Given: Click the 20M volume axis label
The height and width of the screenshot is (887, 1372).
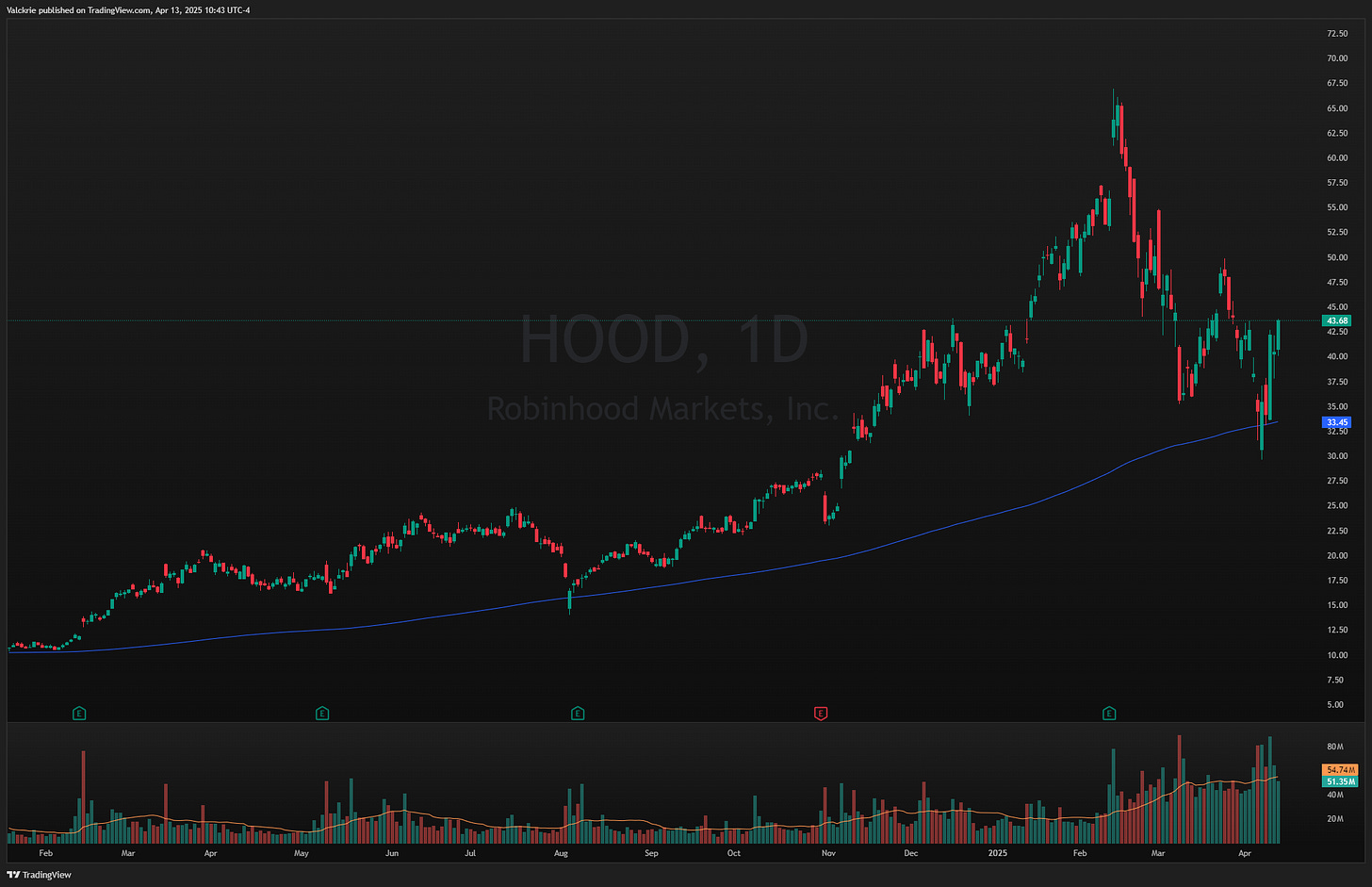Looking at the screenshot, I should tap(1335, 818).
